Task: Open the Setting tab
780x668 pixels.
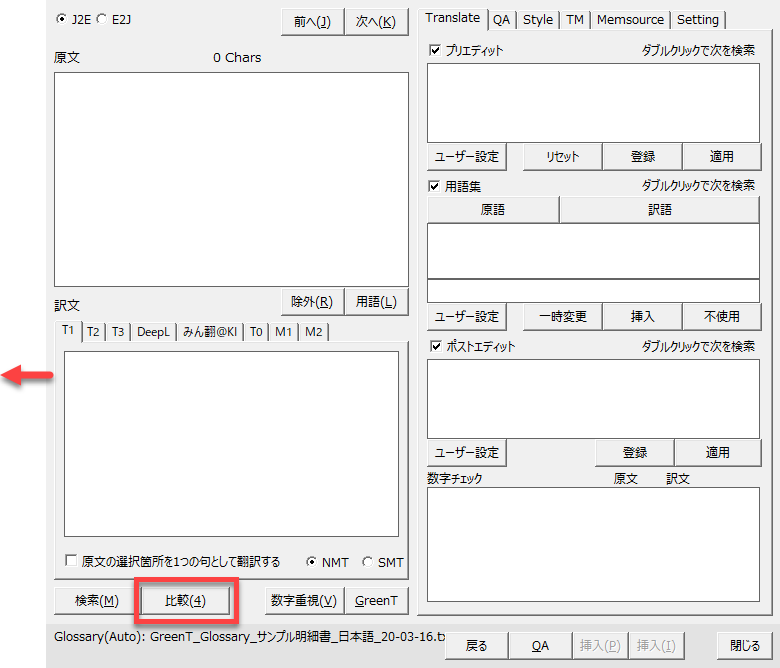Action: pyautogui.click(x=697, y=19)
